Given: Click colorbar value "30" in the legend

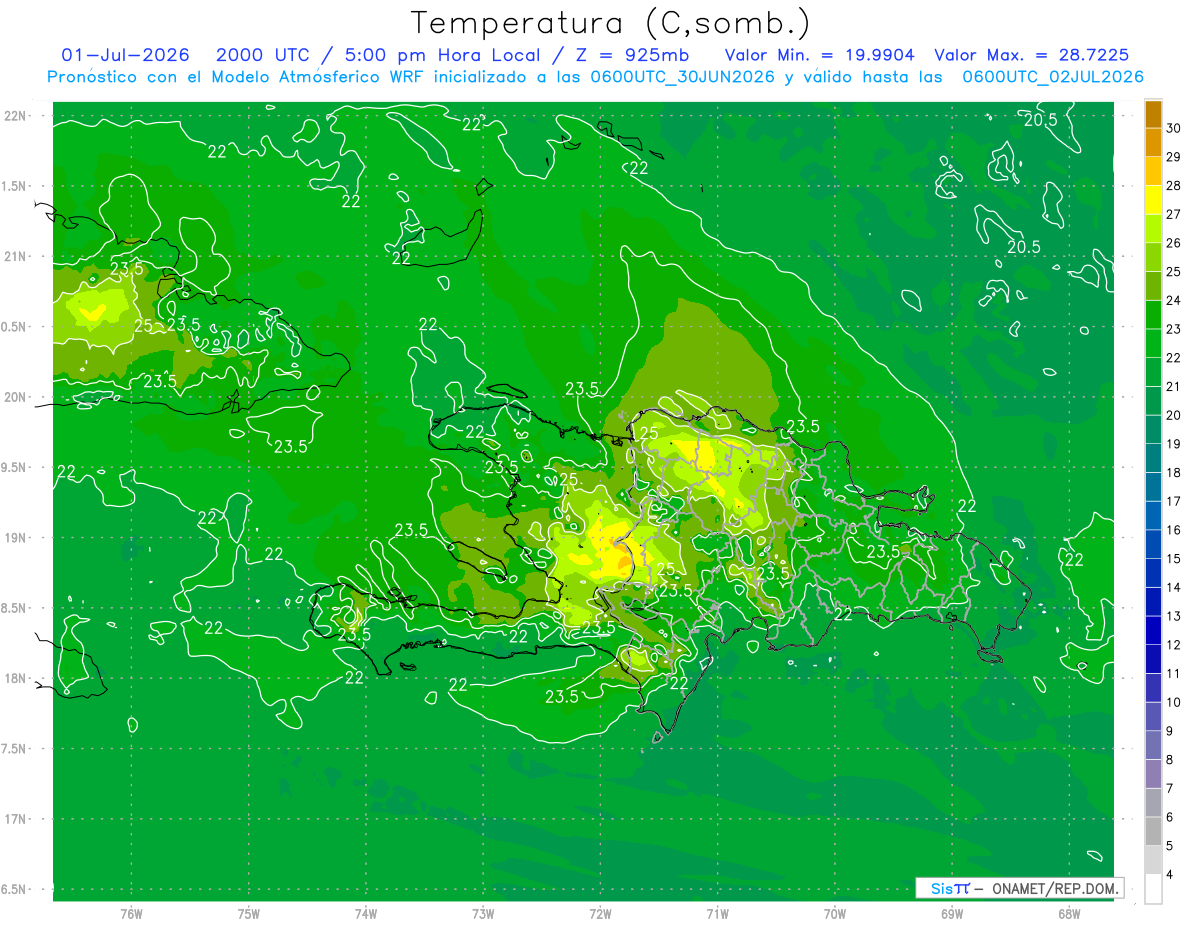Looking at the screenshot, I should (x=1174, y=128).
